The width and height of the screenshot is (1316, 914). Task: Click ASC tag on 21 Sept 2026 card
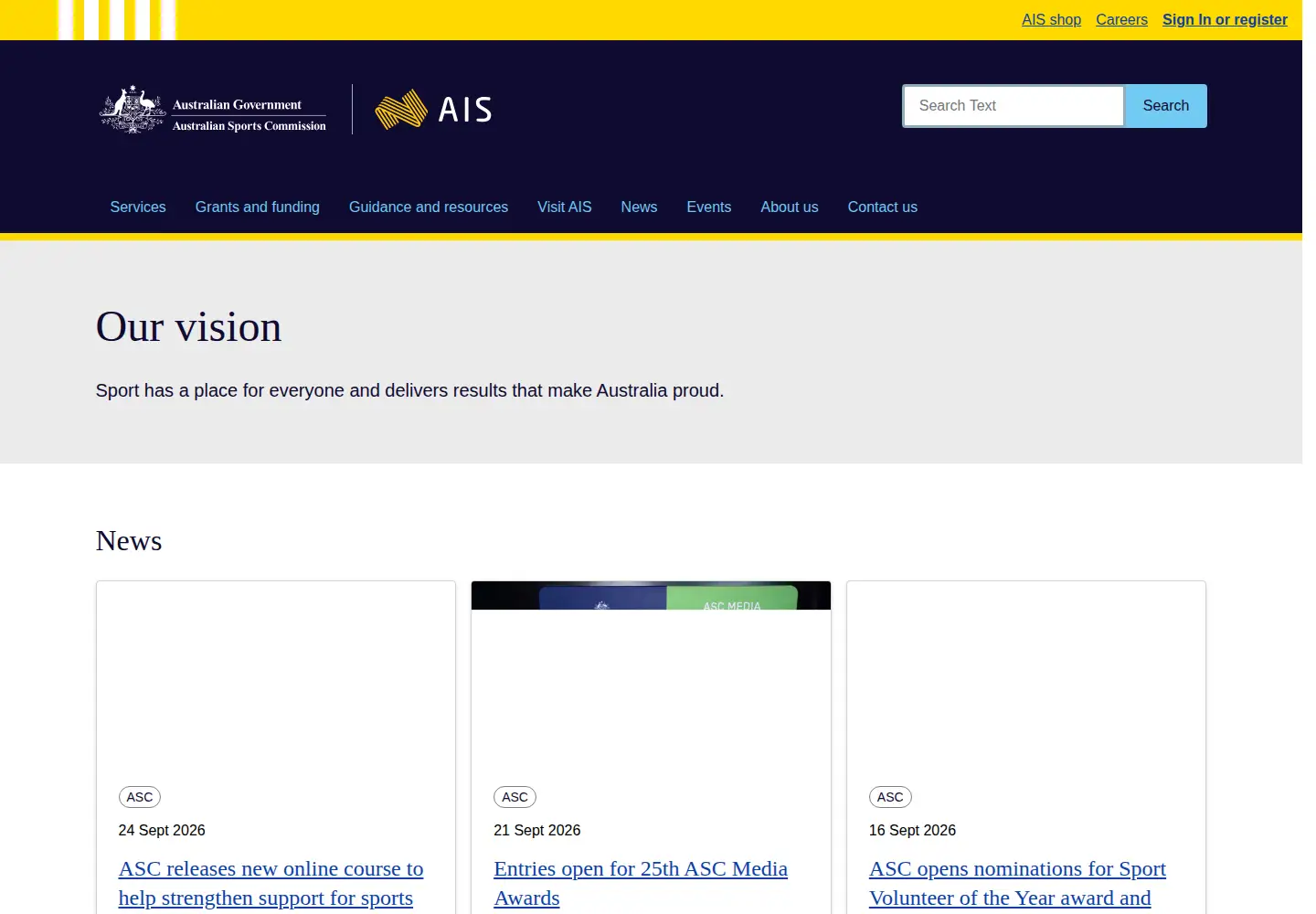click(515, 797)
